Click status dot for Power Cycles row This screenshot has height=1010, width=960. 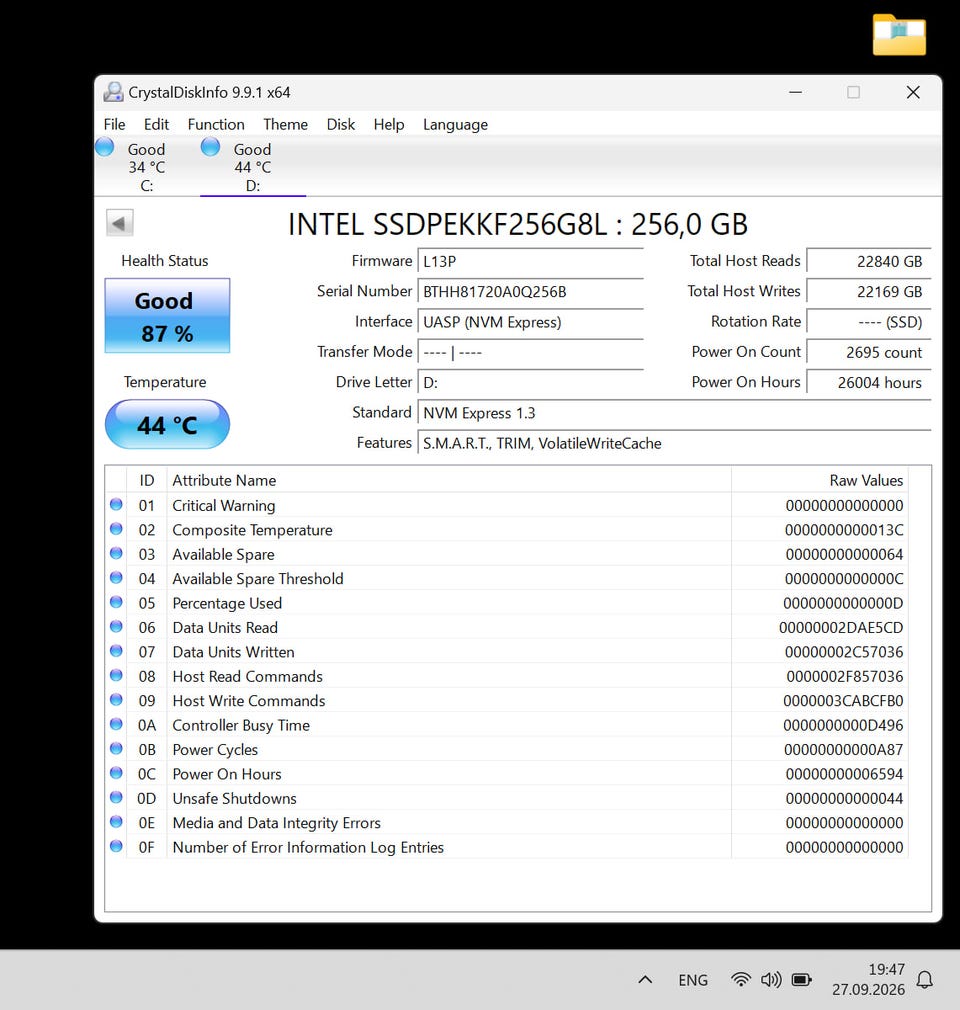pos(116,749)
